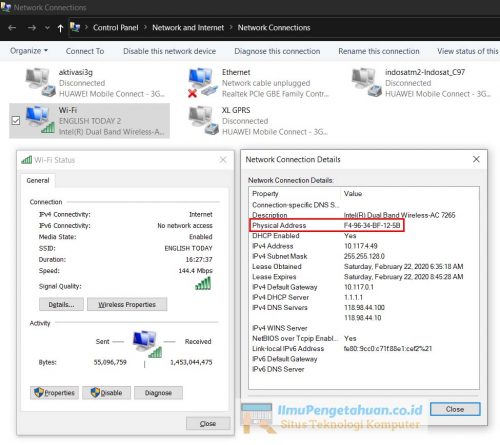Viewport: 500px width, 445px height.
Task: Select the aktivasi3g connection icon
Action: point(40,82)
